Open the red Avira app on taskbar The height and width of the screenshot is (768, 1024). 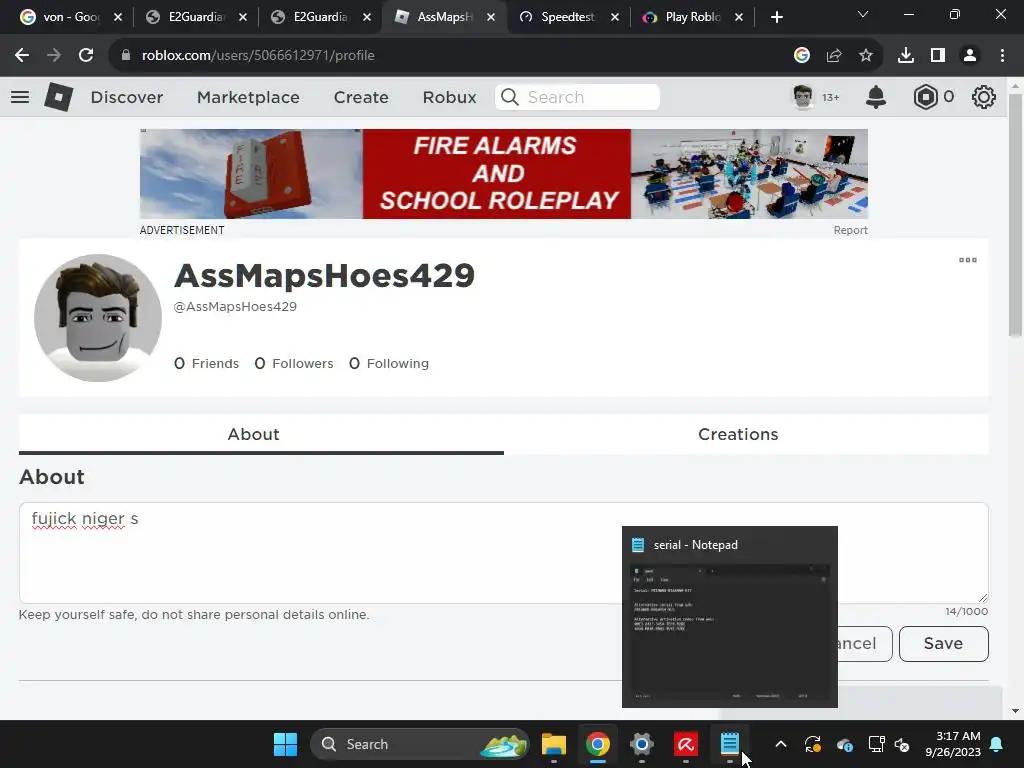[686, 744]
